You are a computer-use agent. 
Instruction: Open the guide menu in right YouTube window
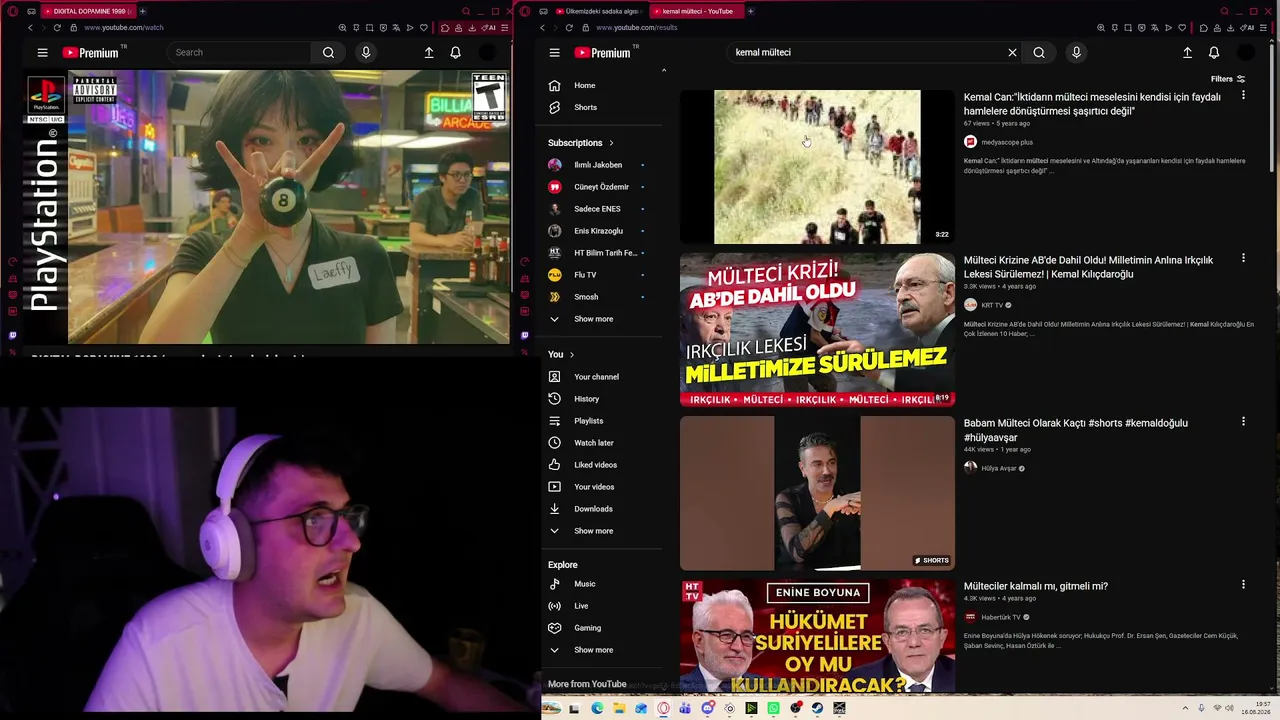[x=554, y=53]
